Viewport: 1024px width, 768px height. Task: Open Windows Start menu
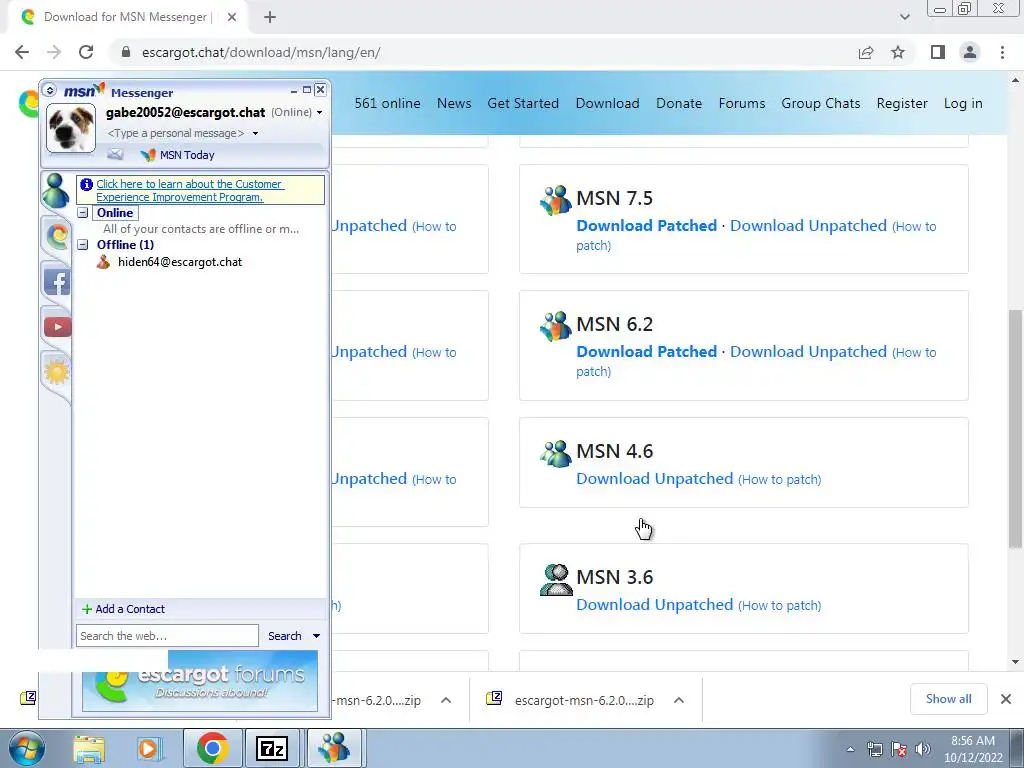coord(26,748)
